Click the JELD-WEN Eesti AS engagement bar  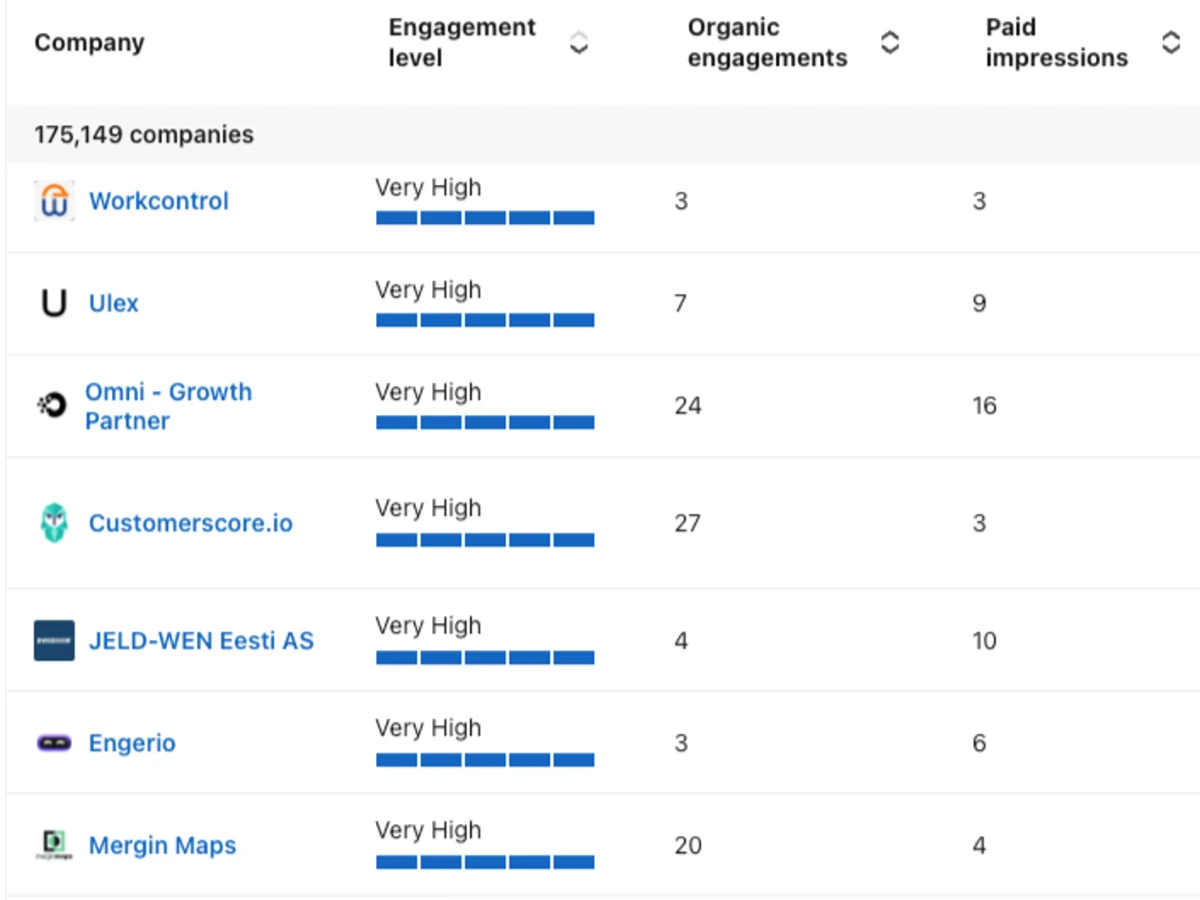485,658
